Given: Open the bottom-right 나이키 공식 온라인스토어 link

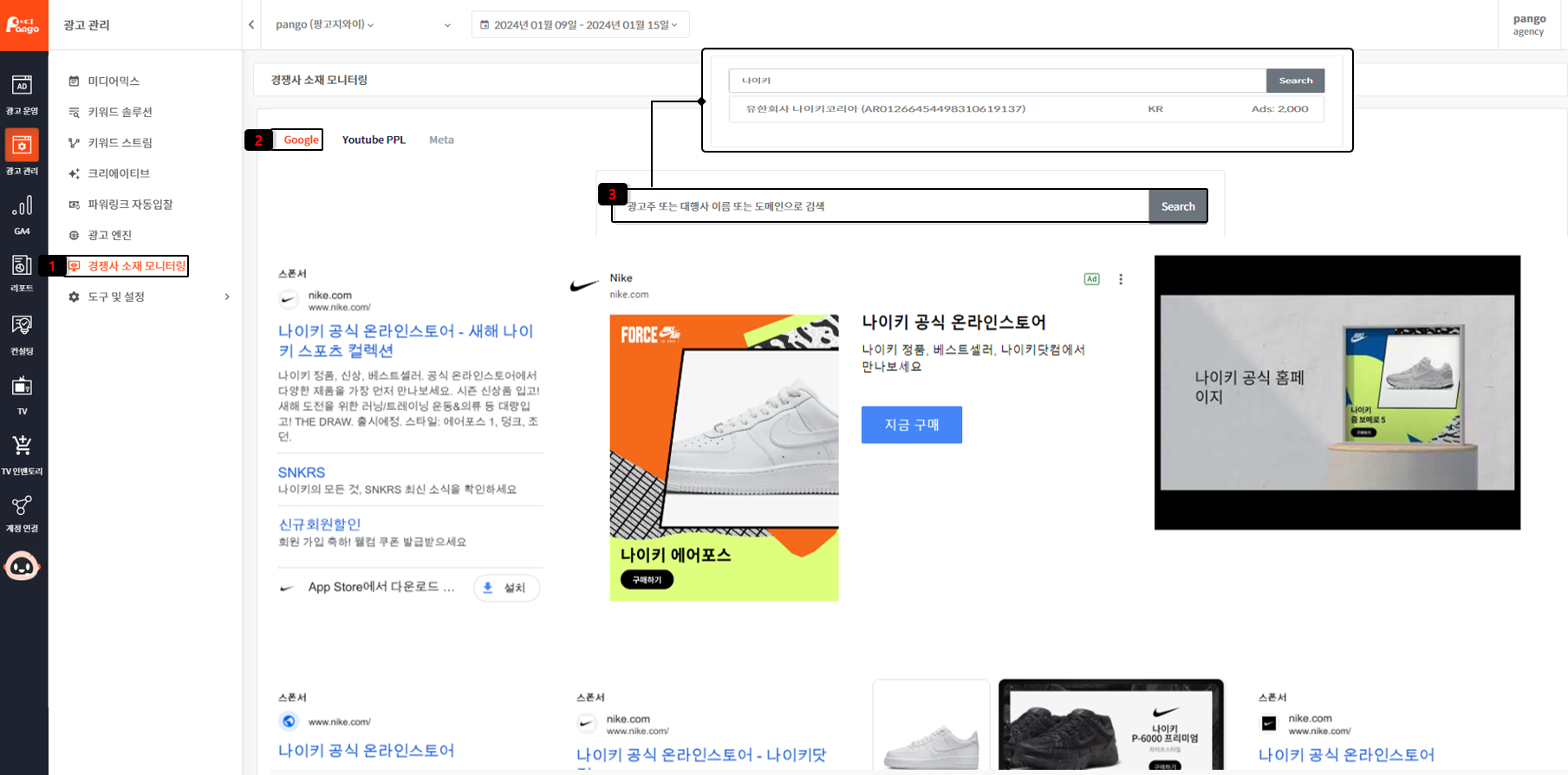Looking at the screenshot, I should [1346, 755].
